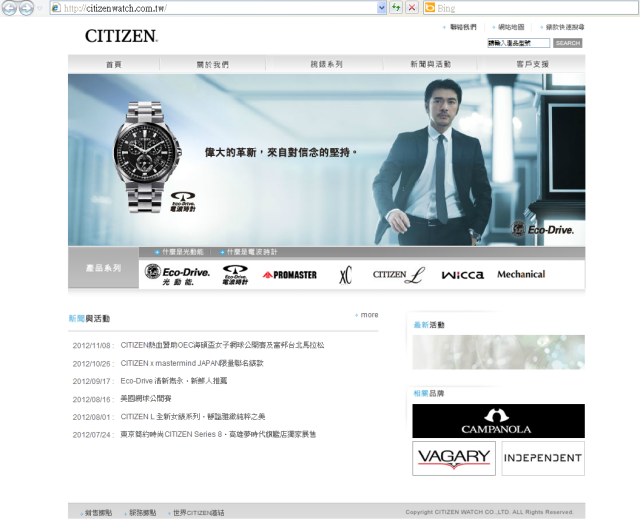The width and height of the screenshot is (640, 526).
Task: Click the 聯絡我們 link at top
Action: pos(463,27)
